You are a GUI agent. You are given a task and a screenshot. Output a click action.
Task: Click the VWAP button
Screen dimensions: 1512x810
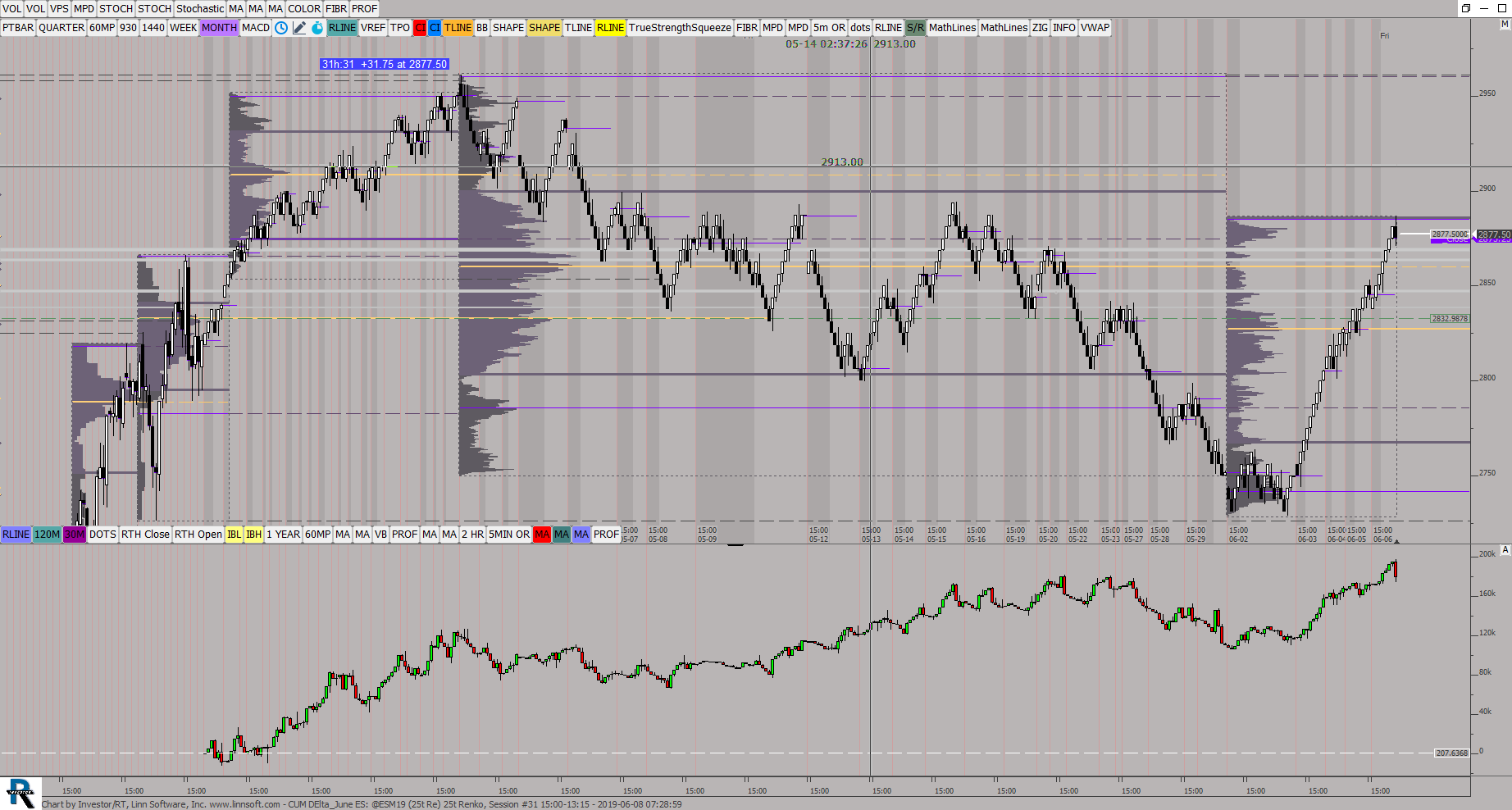1095,28
